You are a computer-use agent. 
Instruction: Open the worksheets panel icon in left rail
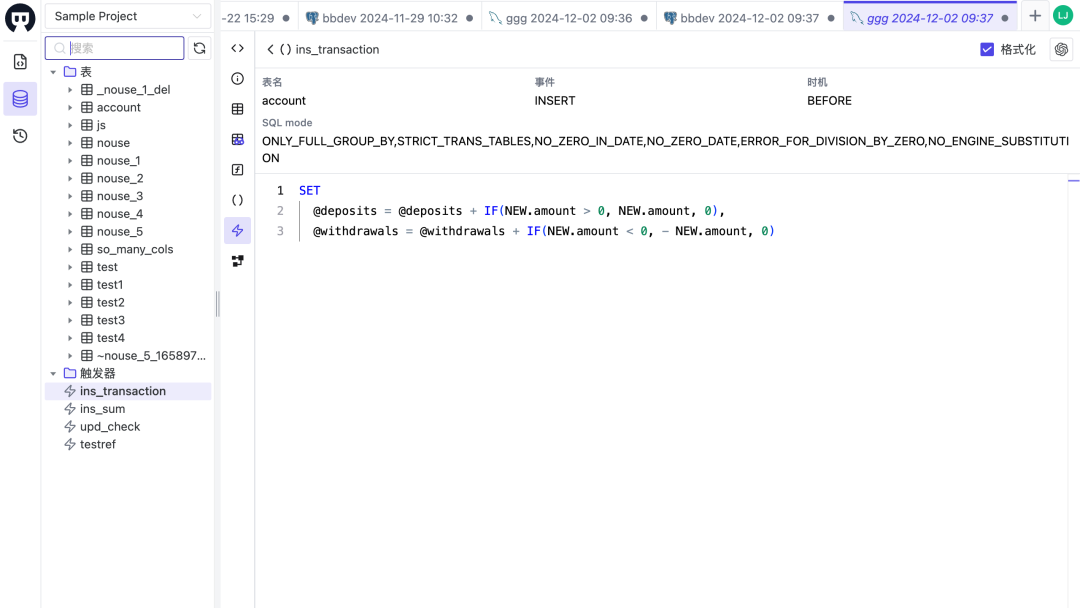(20, 62)
